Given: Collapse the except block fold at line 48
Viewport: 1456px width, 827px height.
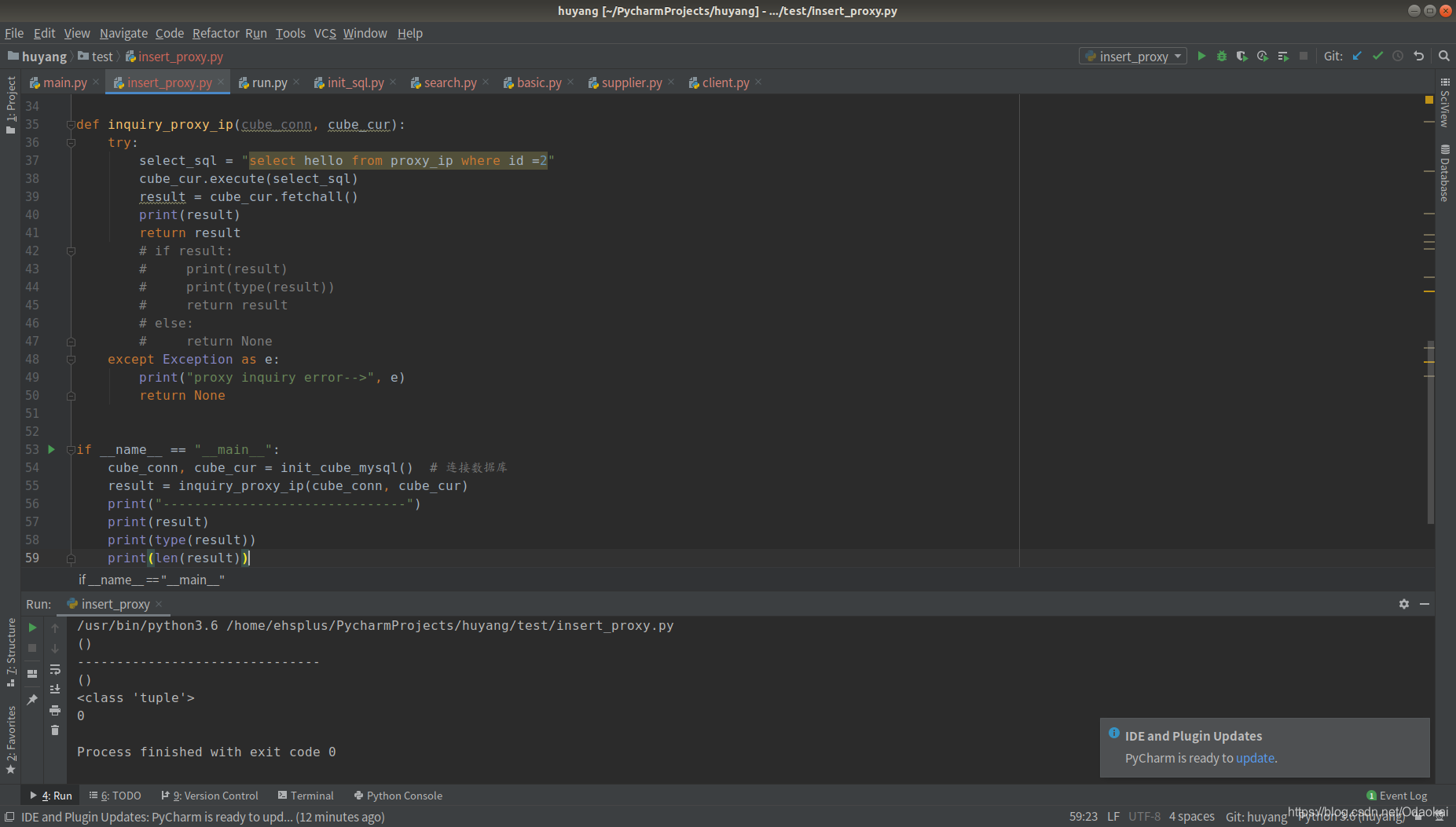Looking at the screenshot, I should [x=71, y=360].
